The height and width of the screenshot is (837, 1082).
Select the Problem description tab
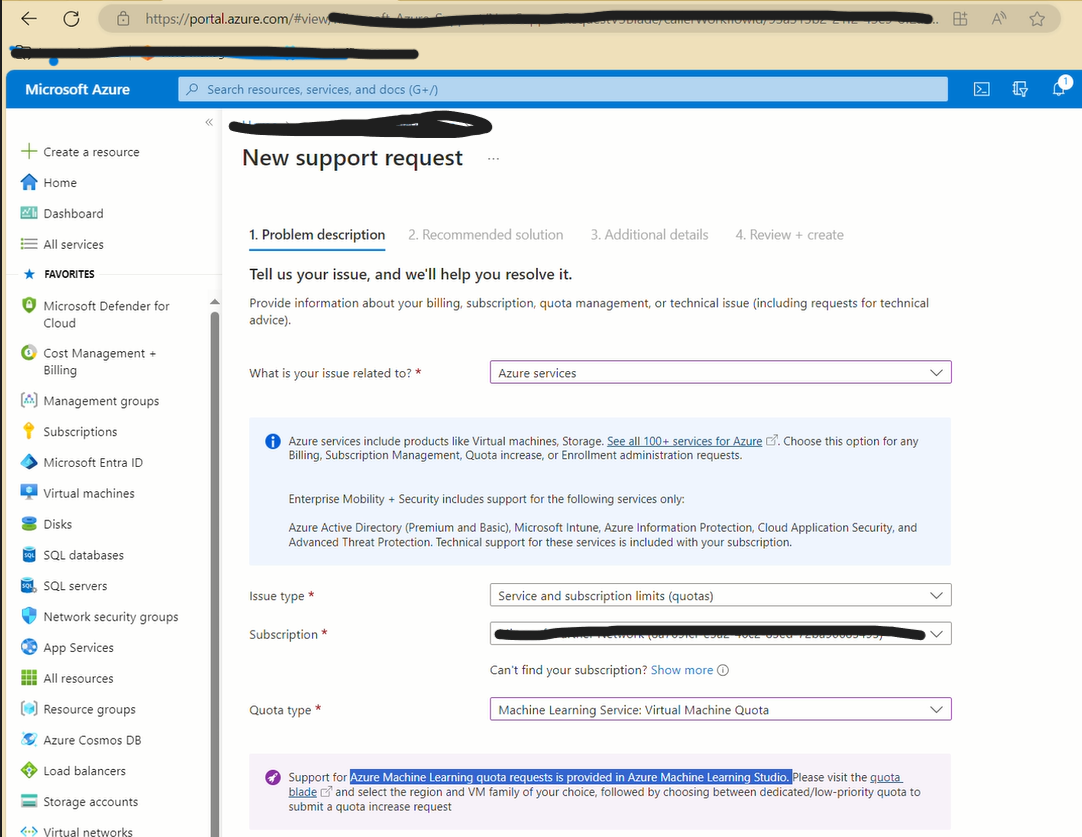pyautogui.click(x=317, y=235)
